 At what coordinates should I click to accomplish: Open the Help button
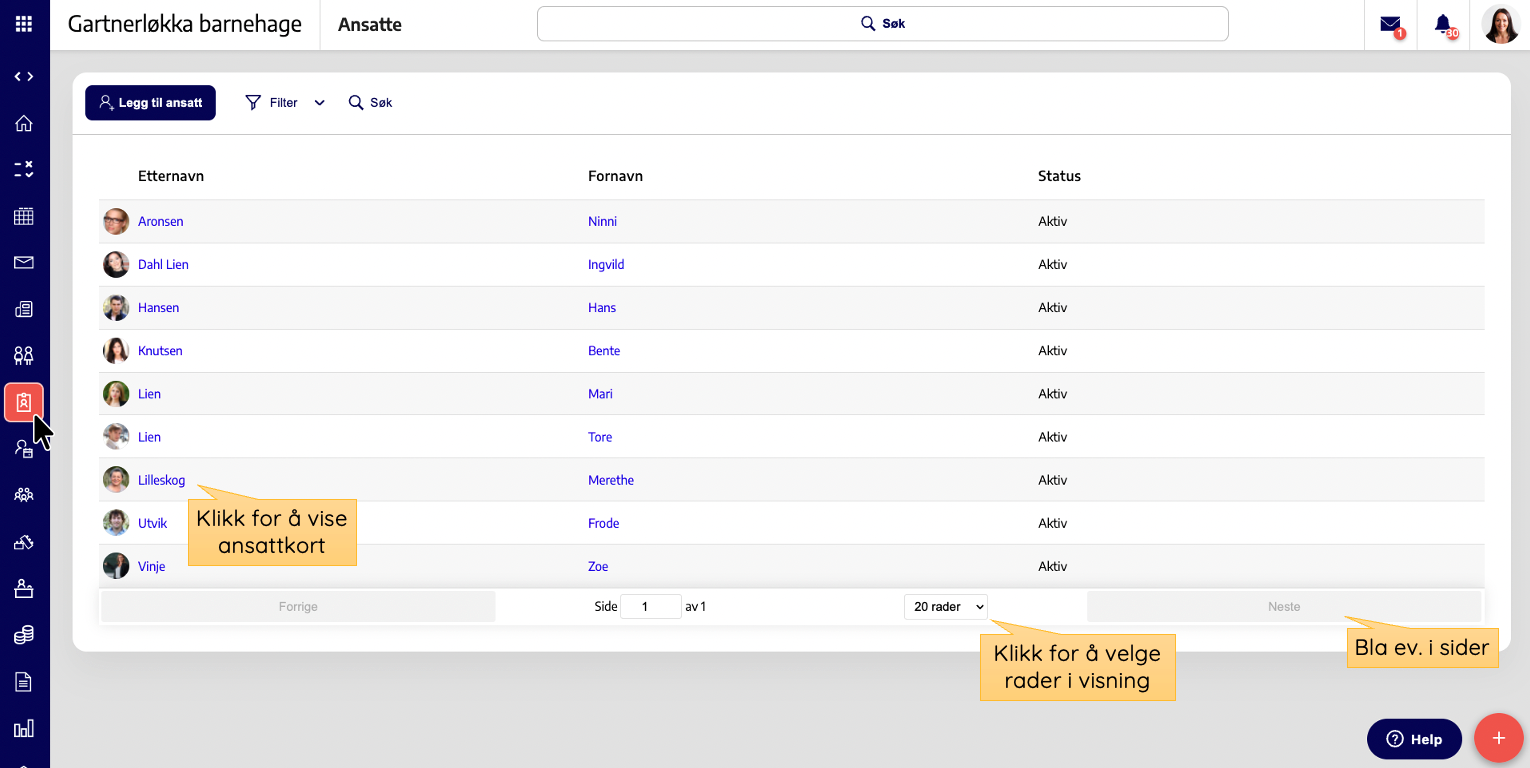point(1414,739)
